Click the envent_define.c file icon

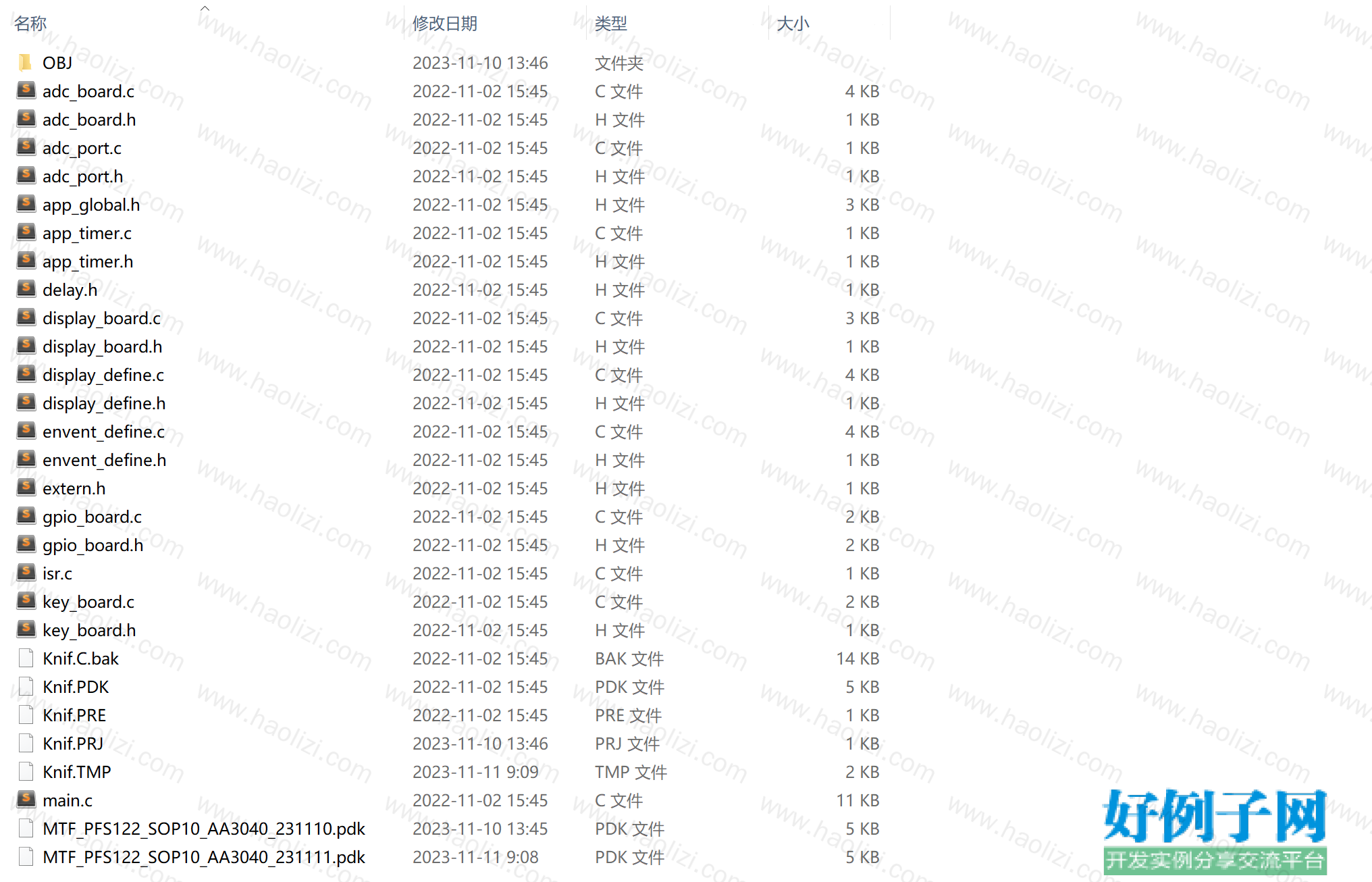point(26,430)
